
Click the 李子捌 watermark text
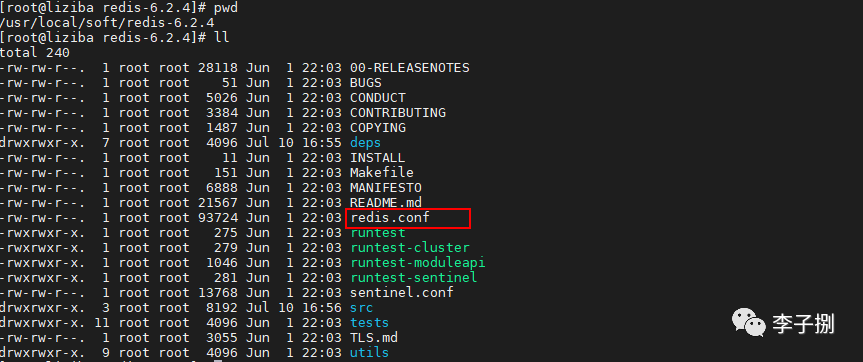[804, 323]
